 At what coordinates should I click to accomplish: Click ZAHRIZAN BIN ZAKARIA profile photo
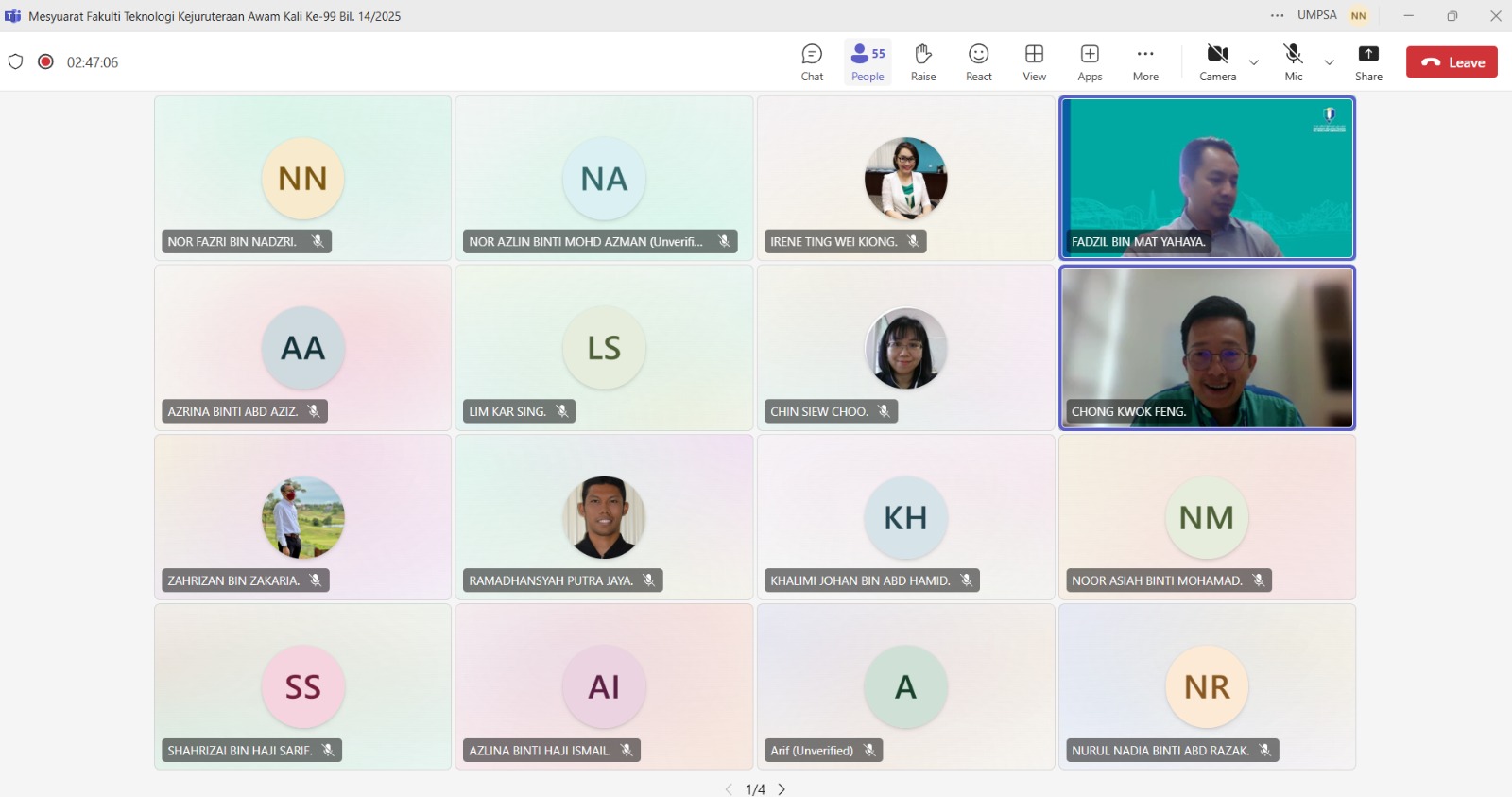click(x=302, y=517)
